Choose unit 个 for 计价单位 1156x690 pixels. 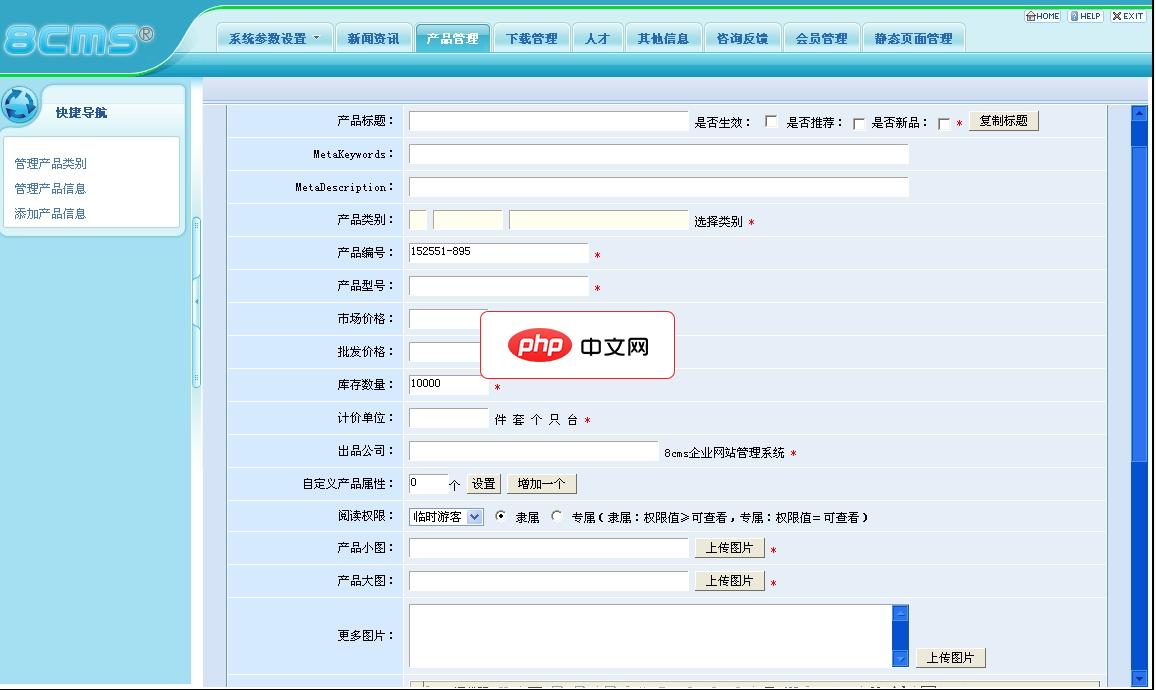point(536,419)
